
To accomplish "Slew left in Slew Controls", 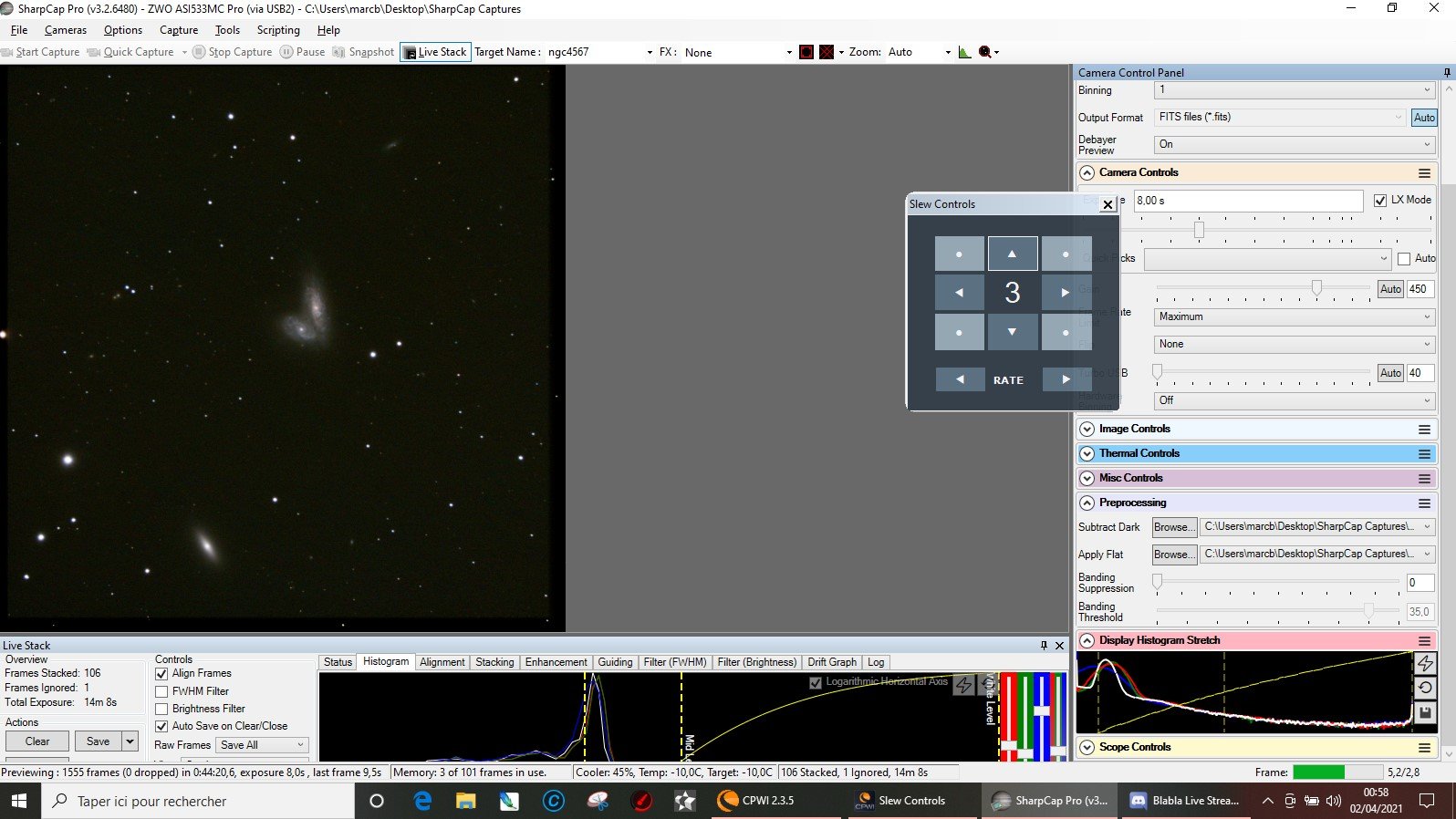I will coord(960,293).
